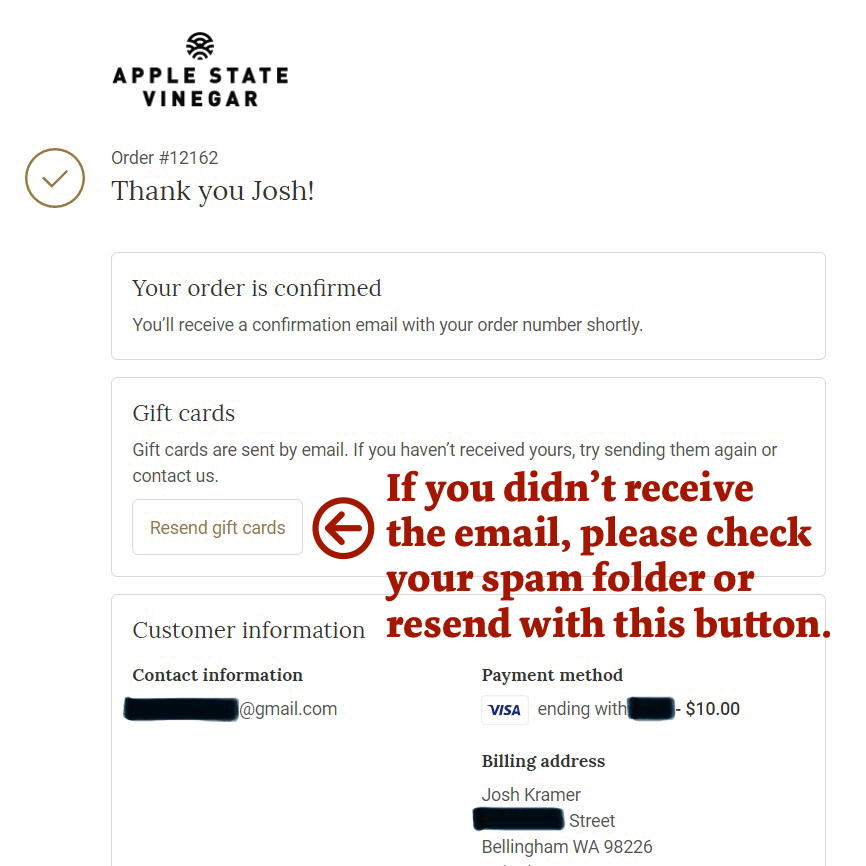Click the Gift cards section heading

[184, 413]
